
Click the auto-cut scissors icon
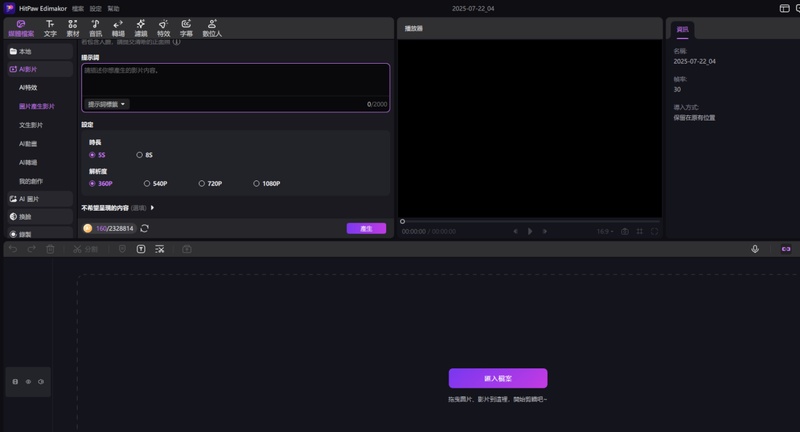pyautogui.click(x=160, y=249)
